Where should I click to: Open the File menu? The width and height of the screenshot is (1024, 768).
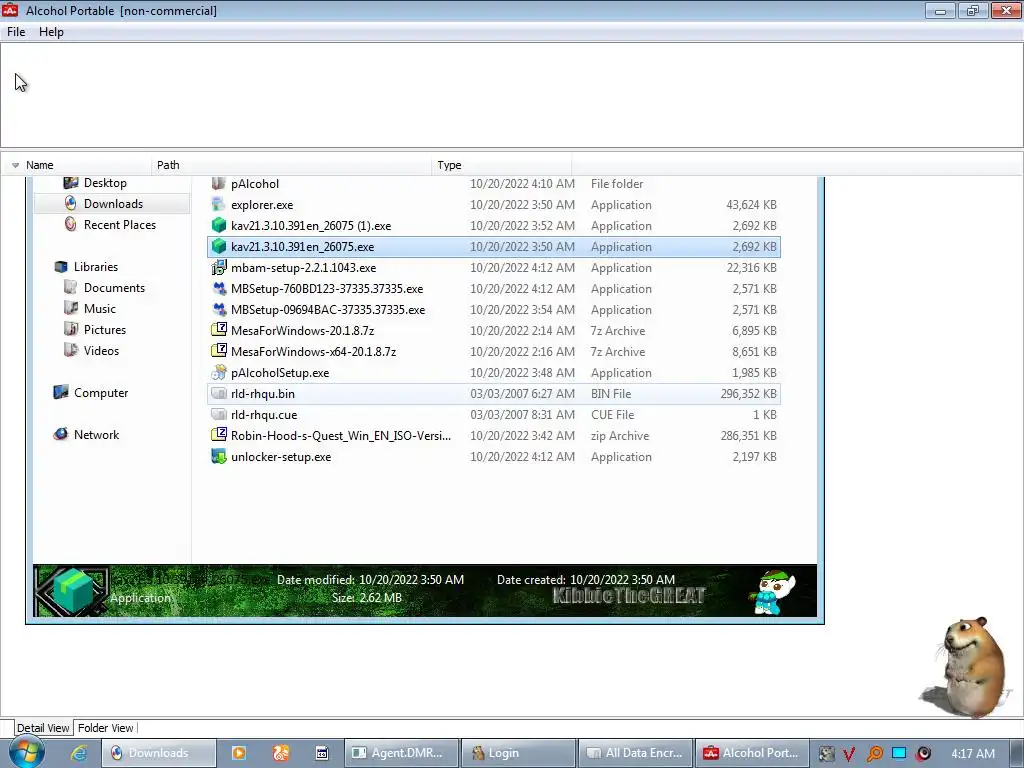coord(16,32)
